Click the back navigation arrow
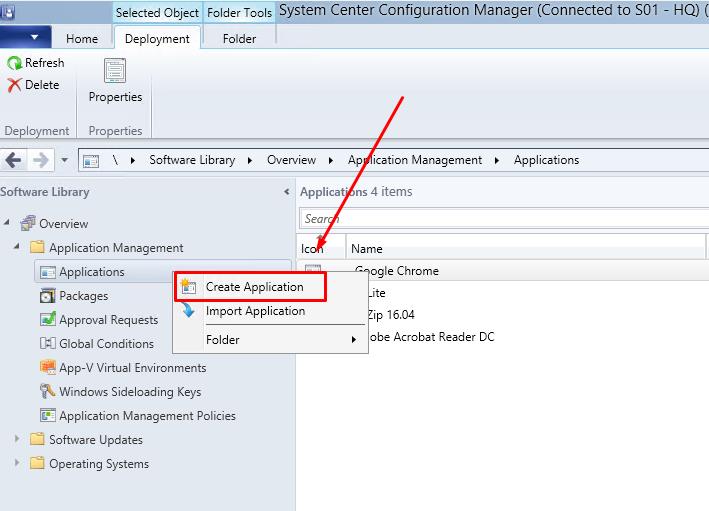Screen dimensions: 709x511 click(x=14, y=160)
